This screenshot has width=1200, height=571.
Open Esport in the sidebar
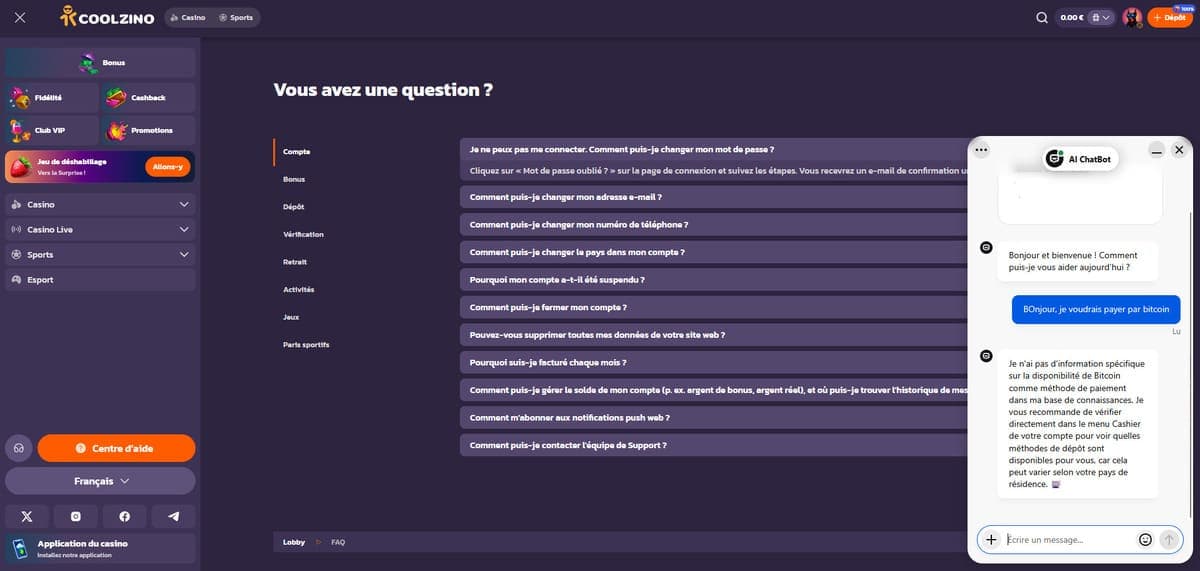[100, 279]
